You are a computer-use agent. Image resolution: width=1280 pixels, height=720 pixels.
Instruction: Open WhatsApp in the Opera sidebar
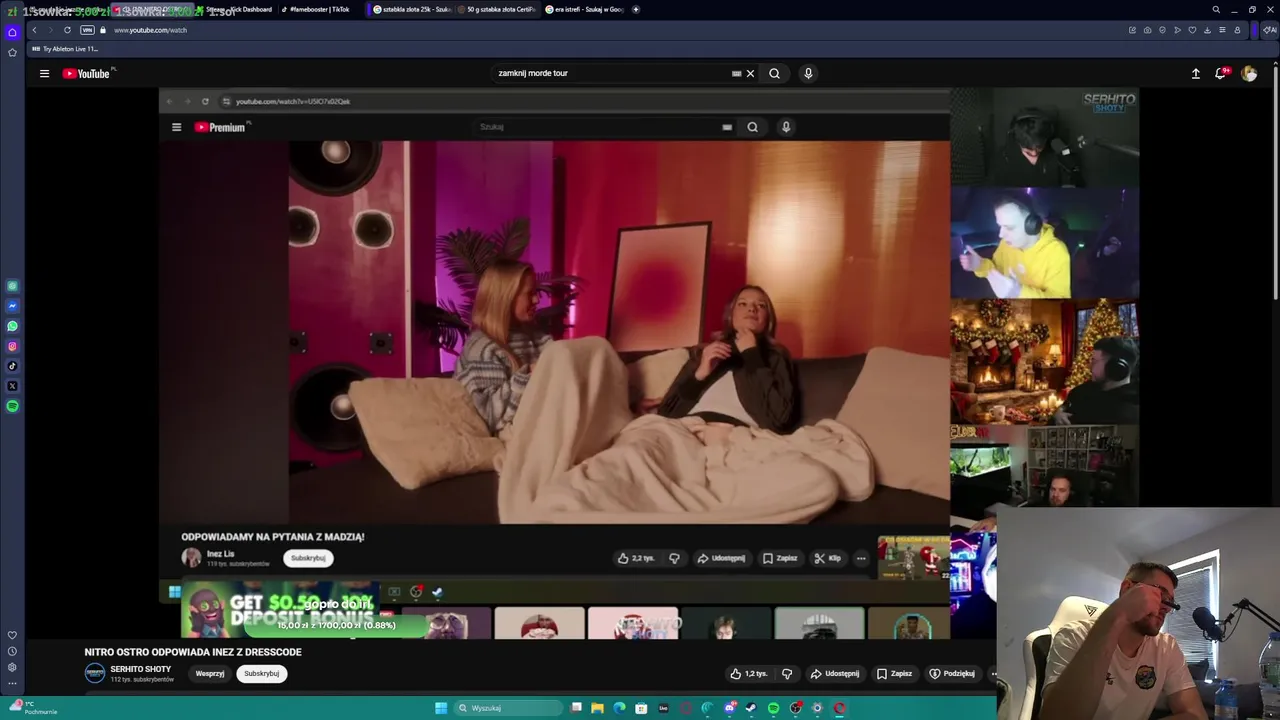[x=12, y=326]
